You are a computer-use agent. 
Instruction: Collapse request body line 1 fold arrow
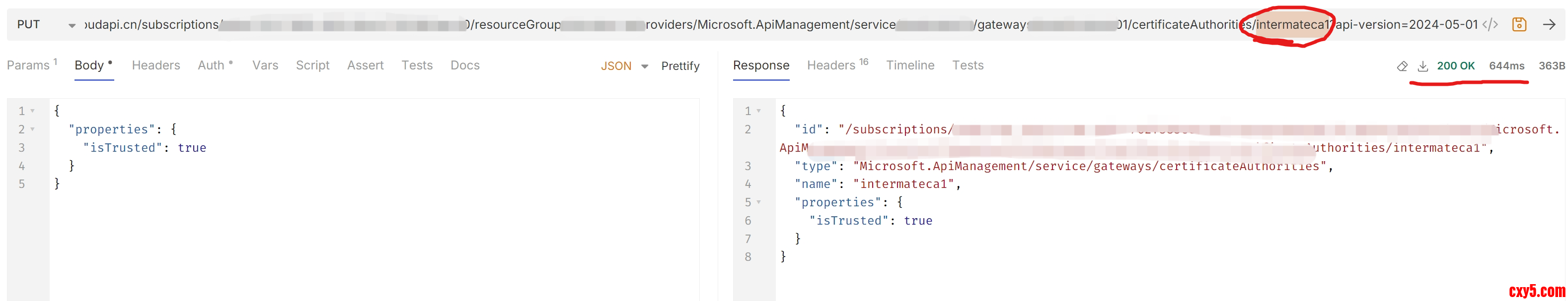click(33, 111)
